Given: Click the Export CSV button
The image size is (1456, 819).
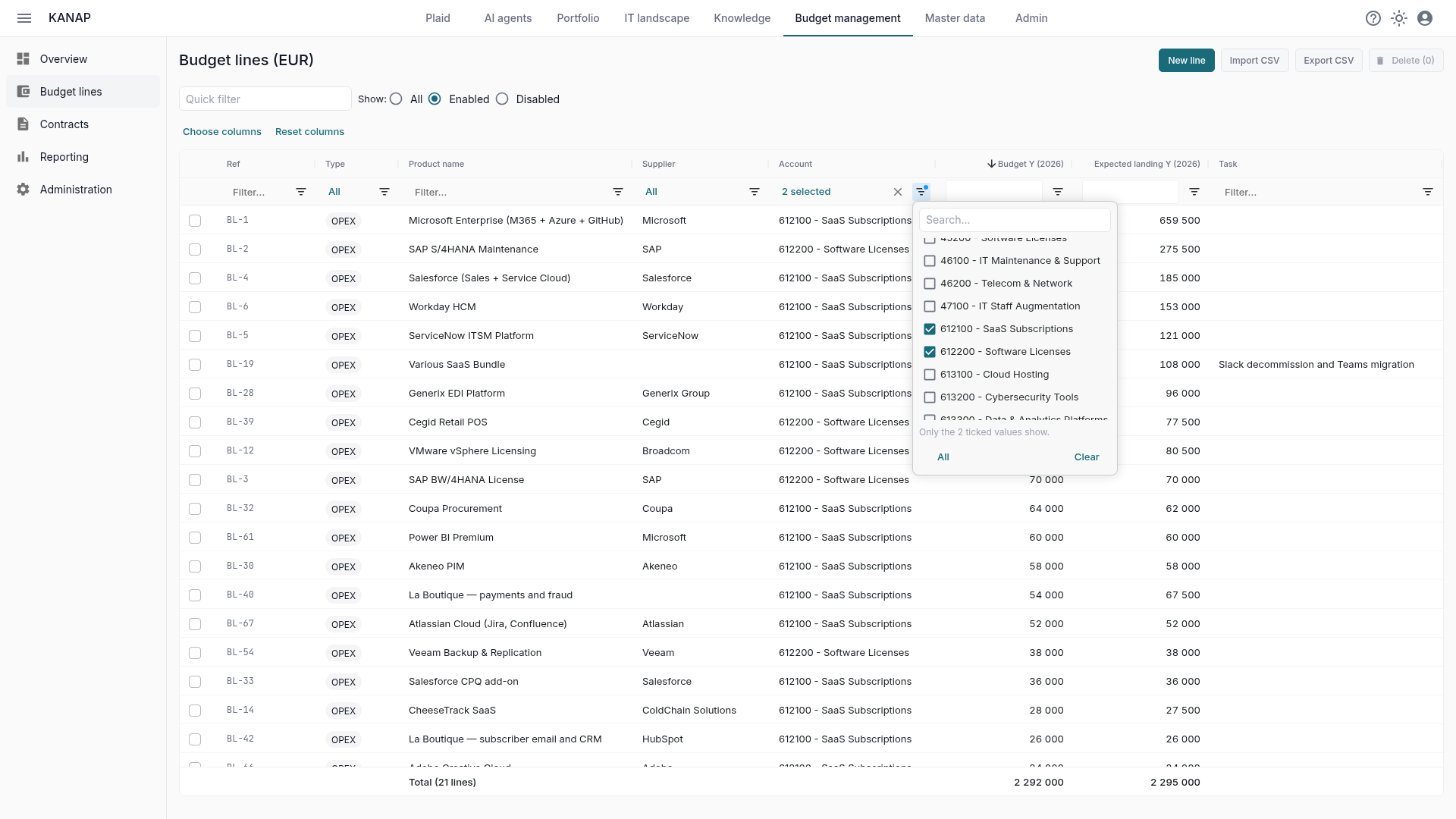Looking at the screenshot, I should pyautogui.click(x=1329, y=61).
